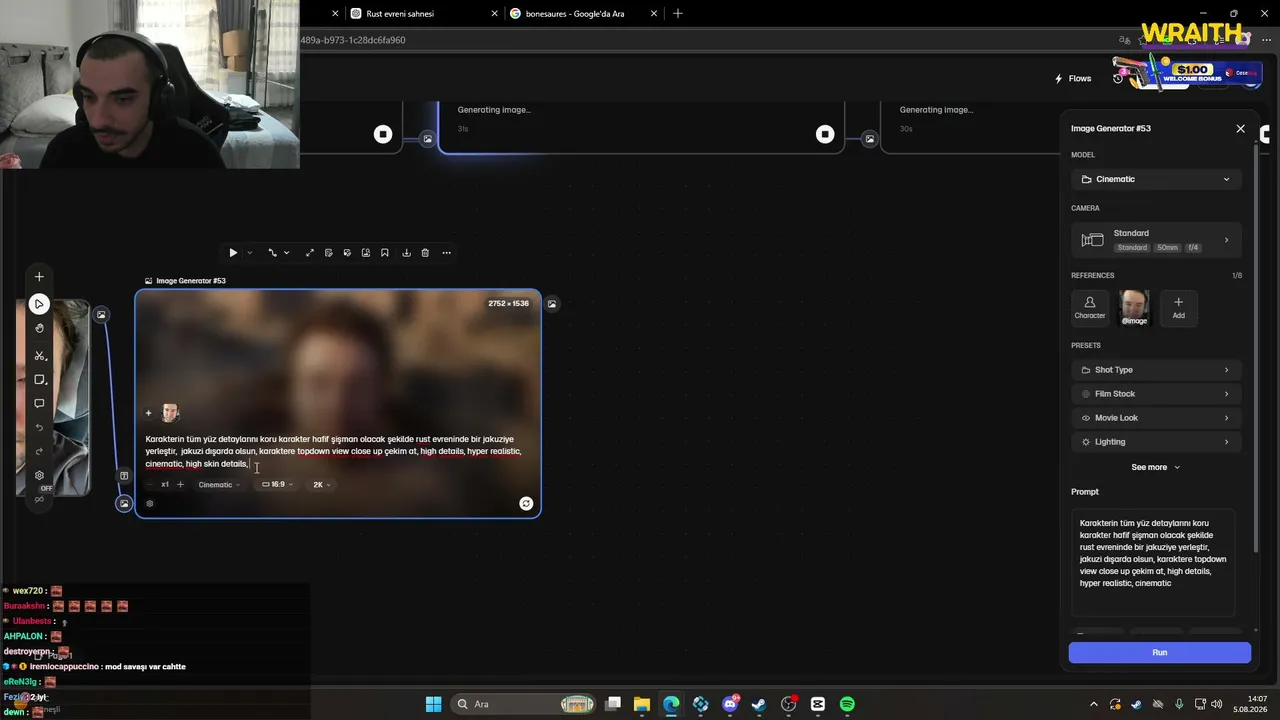The width and height of the screenshot is (1280, 720).
Task: Click the Character reference button
Action: click(x=1090, y=307)
